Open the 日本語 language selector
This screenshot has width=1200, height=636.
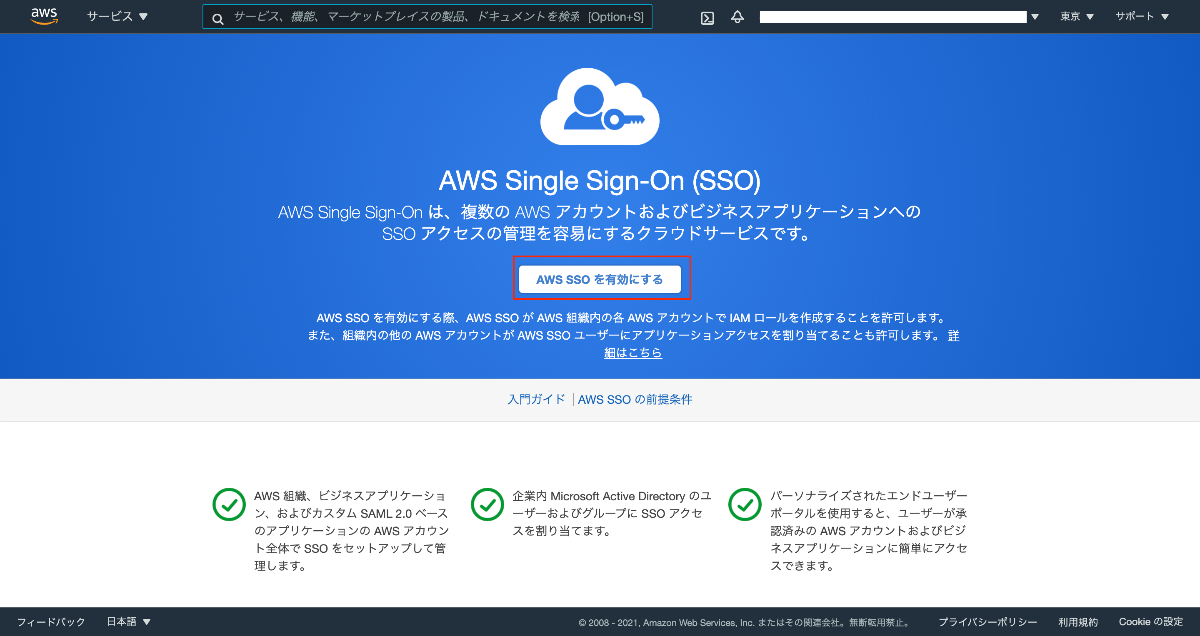pos(129,622)
